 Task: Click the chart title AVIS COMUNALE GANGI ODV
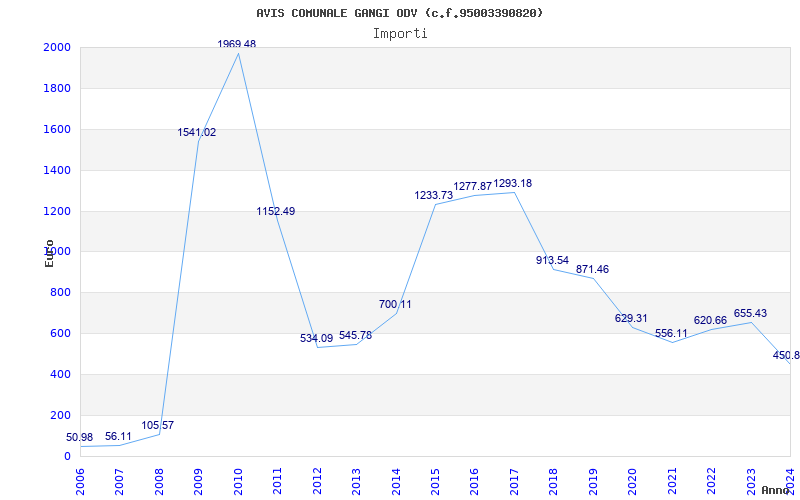(x=399, y=13)
